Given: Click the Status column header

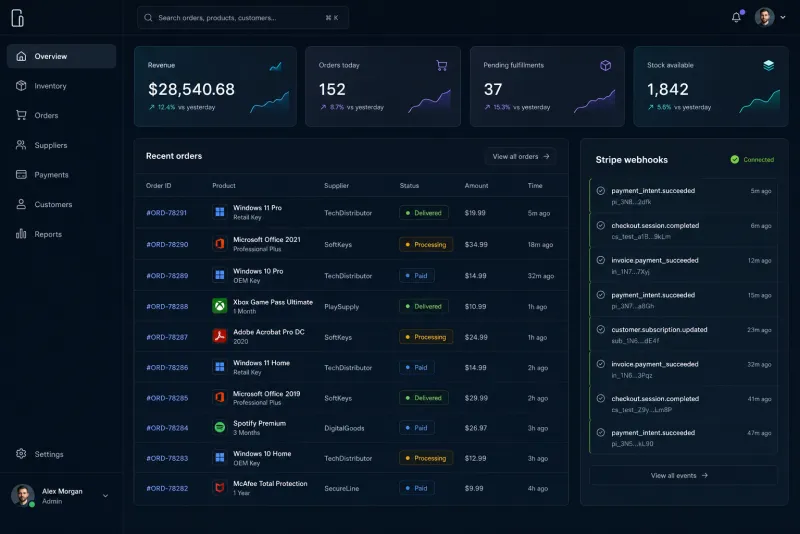Looking at the screenshot, I should 409,186.
